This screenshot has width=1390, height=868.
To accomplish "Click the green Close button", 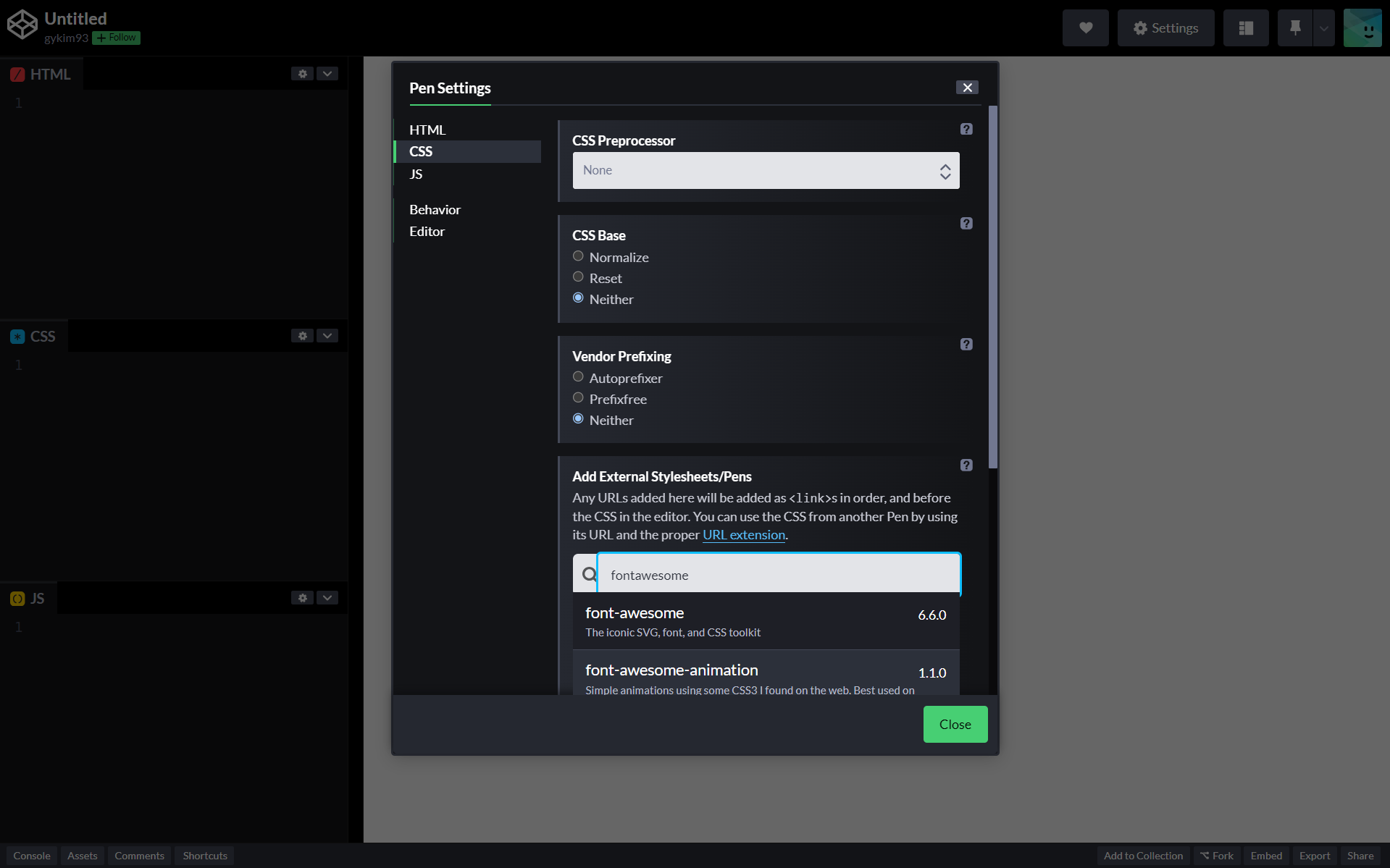I will tap(955, 725).
